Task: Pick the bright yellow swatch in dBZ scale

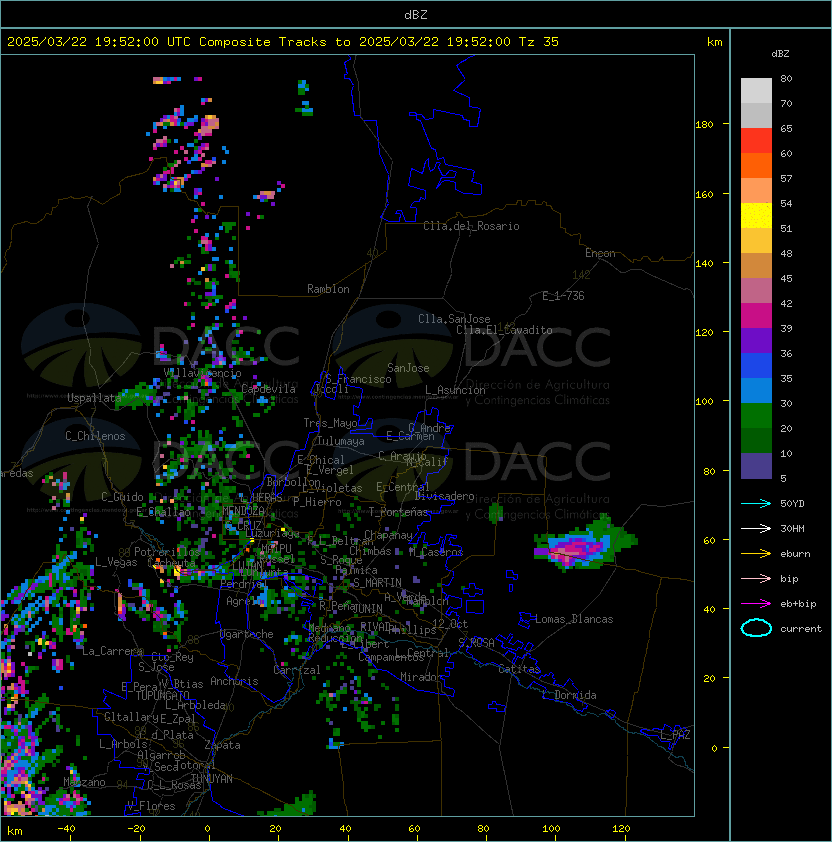Action: coord(756,216)
